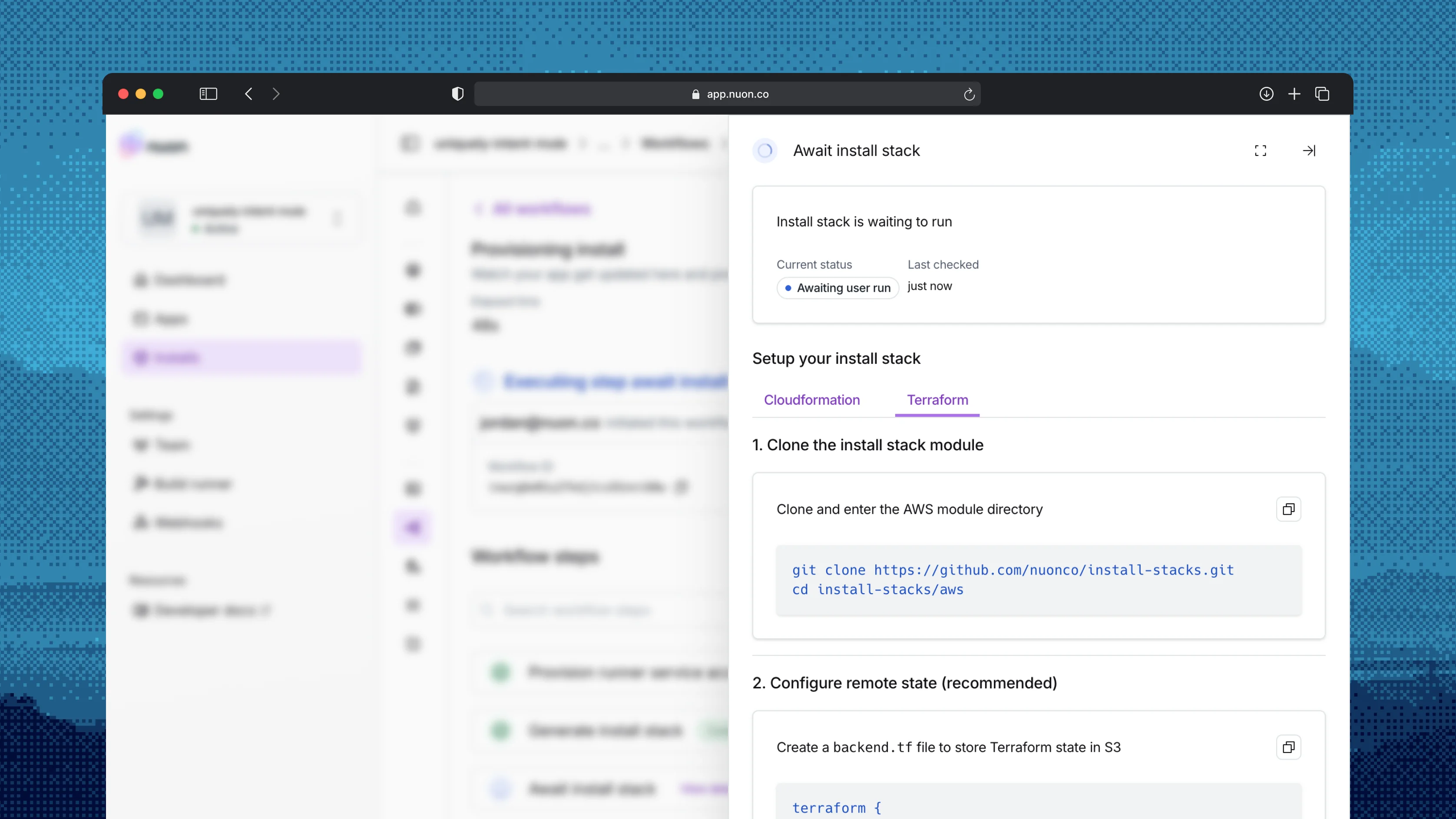
Task: Click the Install stack is waiting to run text
Action: coord(864,221)
